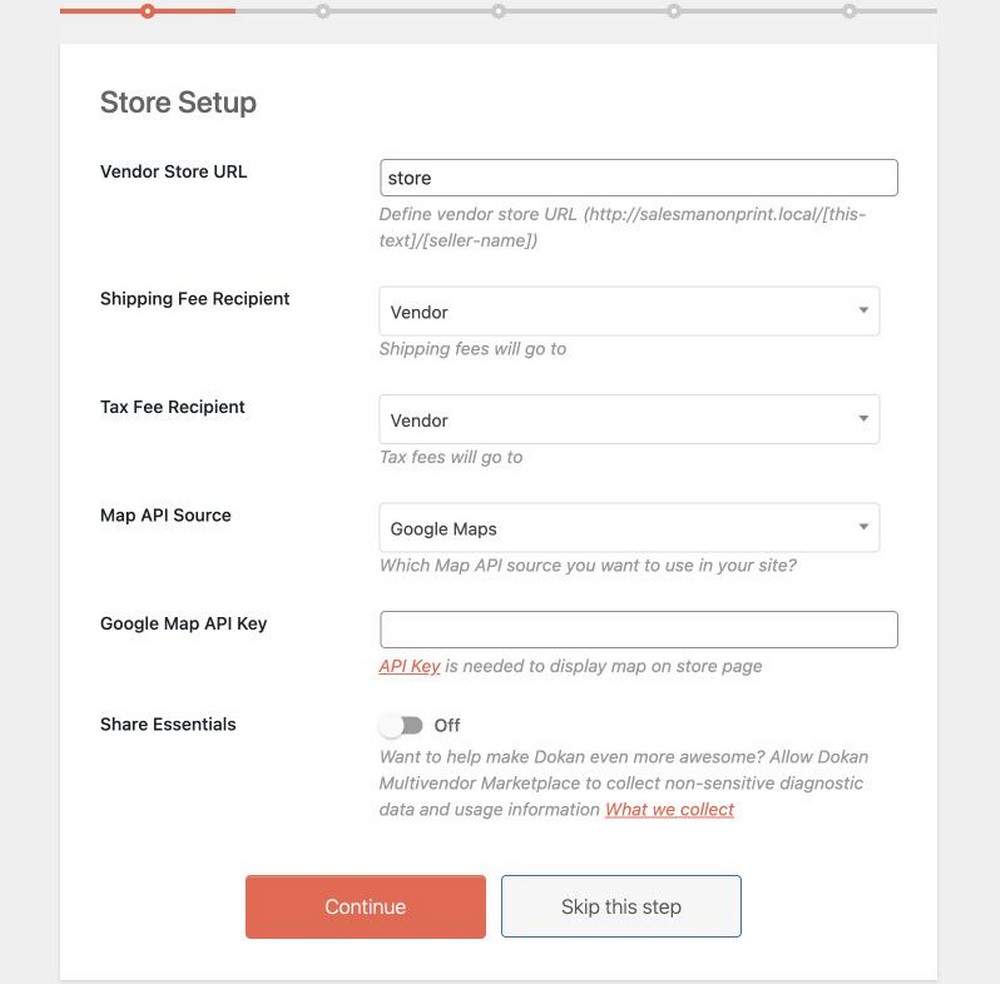Click the third step circle in progress bar
1000x984 pixels.
pyautogui.click(x=499, y=11)
